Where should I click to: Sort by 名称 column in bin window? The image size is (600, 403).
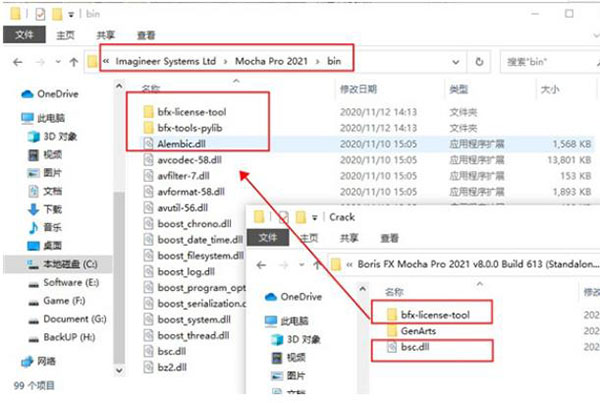click(151, 89)
